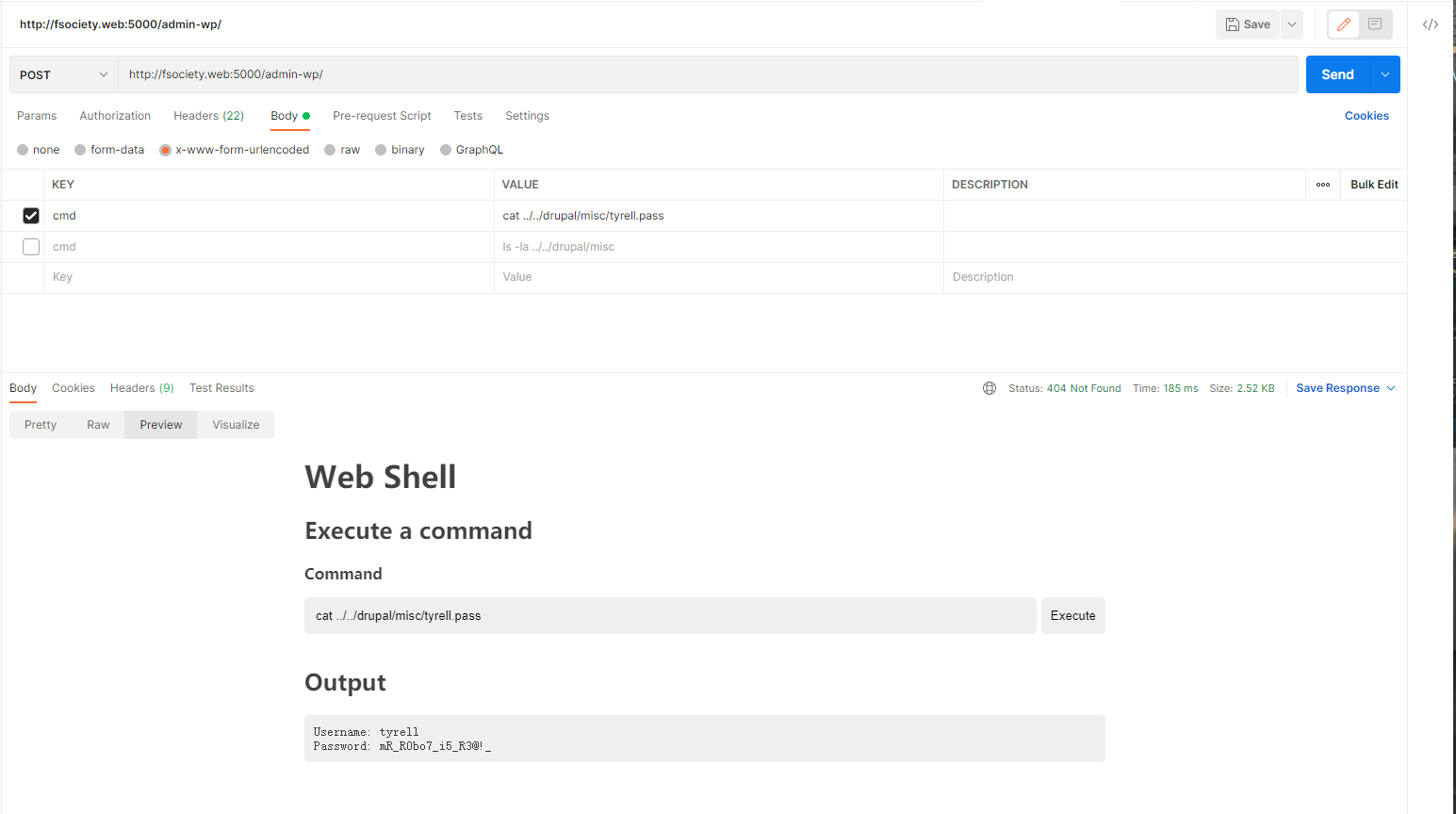Click the ls -la drupal/misc value cell
1456x814 pixels.
pos(718,247)
